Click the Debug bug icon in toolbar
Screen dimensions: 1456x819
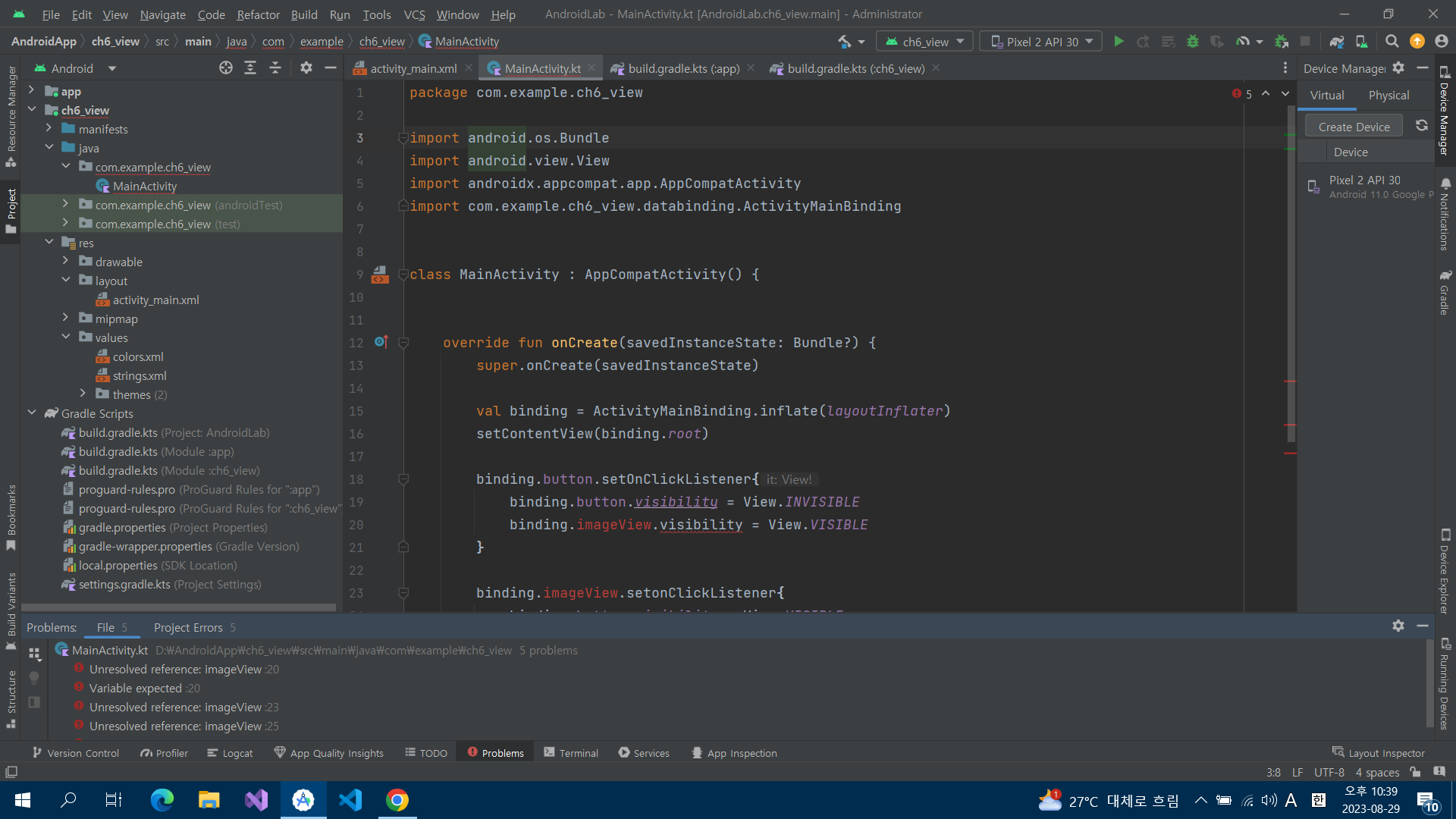coord(1193,42)
